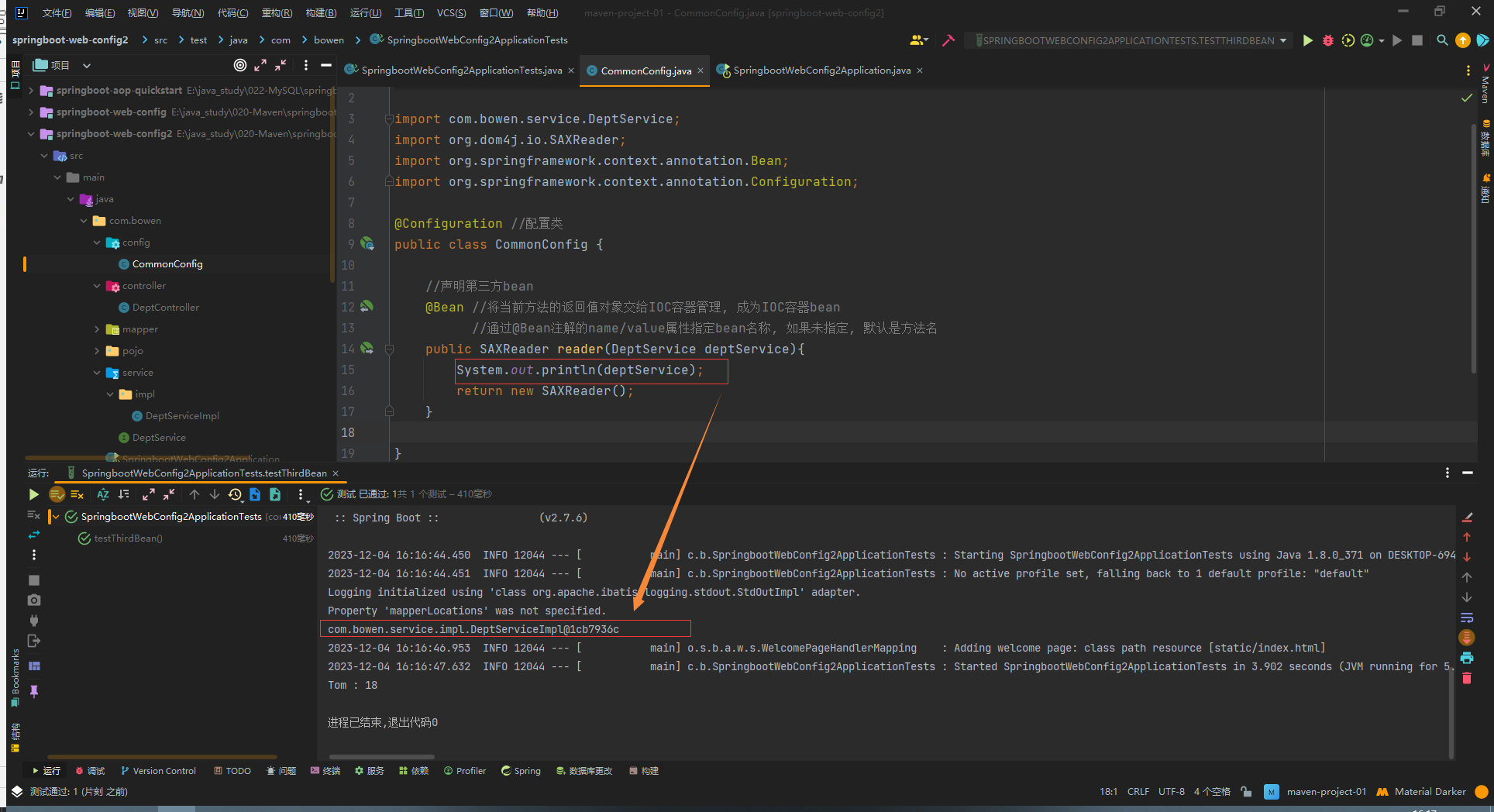Collapse all test results
The width and height of the screenshot is (1494, 812).
pyautogui.click(x=169, y=494)
